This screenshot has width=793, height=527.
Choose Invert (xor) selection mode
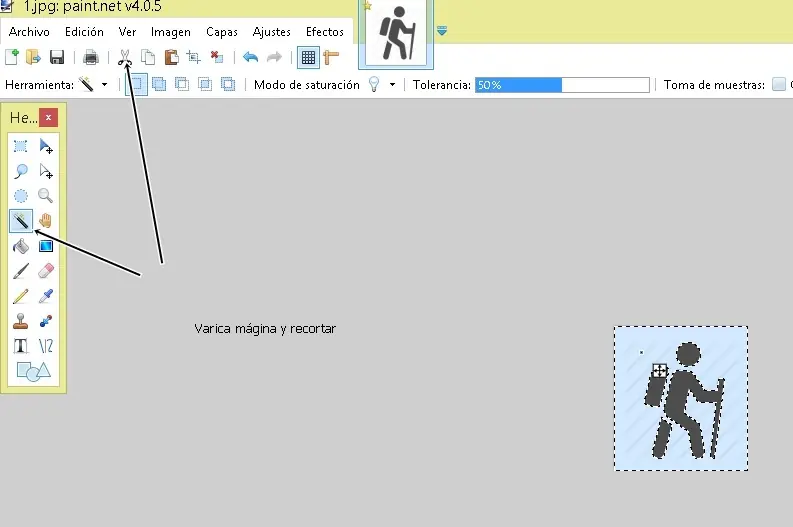click(x=228, y=84)
